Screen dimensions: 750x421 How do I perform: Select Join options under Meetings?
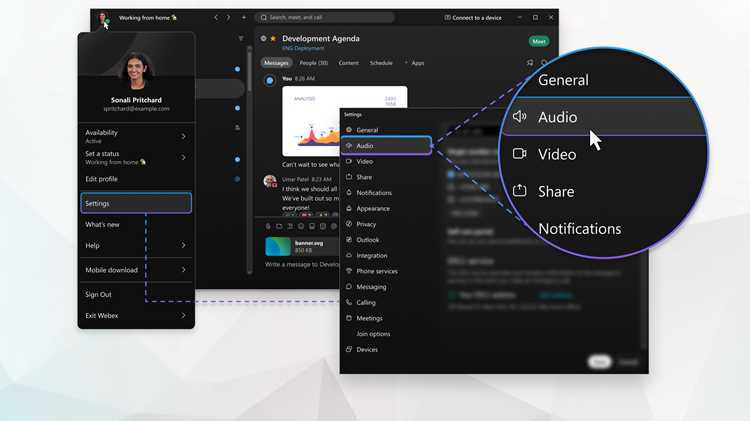[386, 334]
